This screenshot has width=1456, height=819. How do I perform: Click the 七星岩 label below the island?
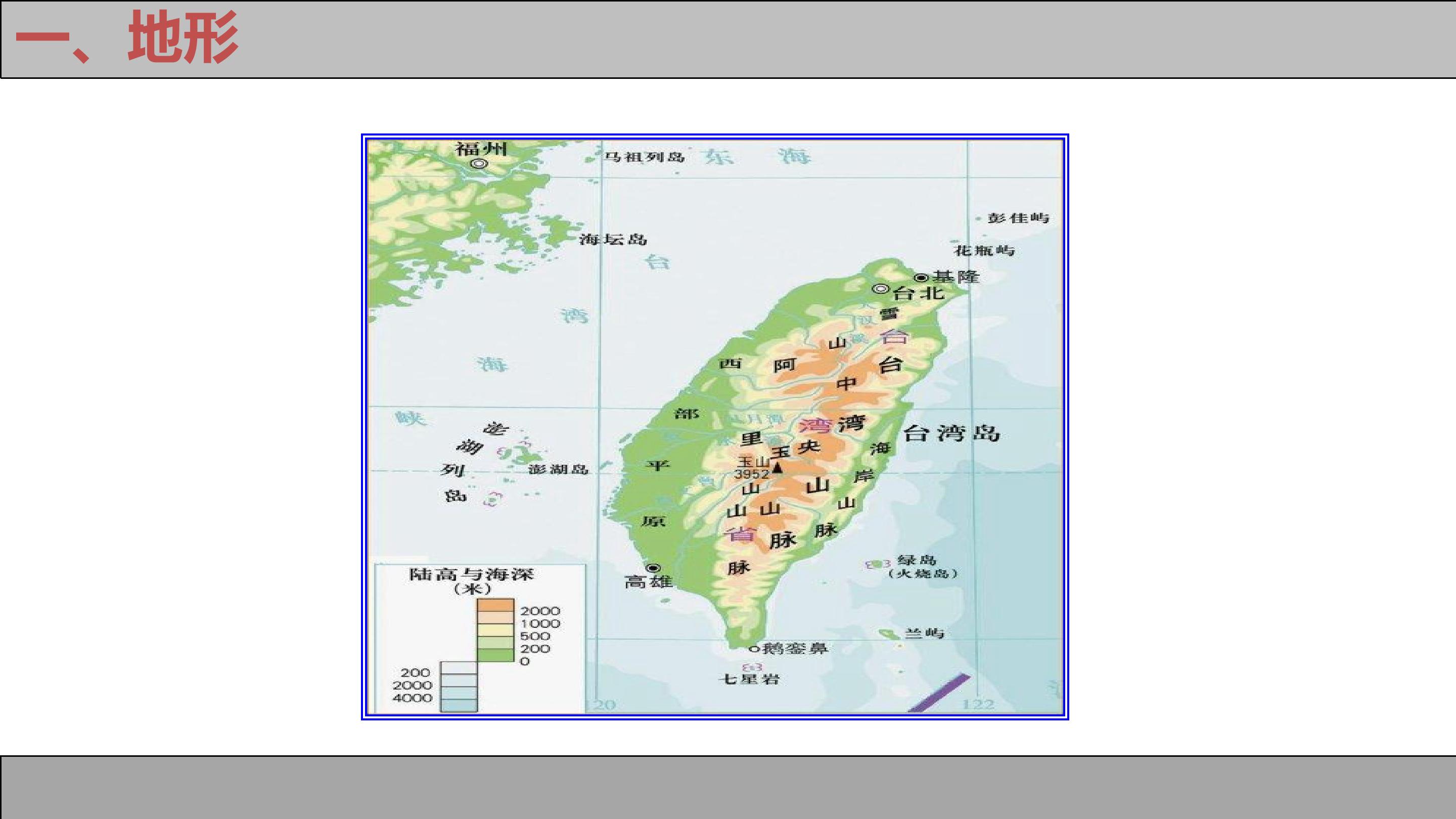[x=749, y=679]
